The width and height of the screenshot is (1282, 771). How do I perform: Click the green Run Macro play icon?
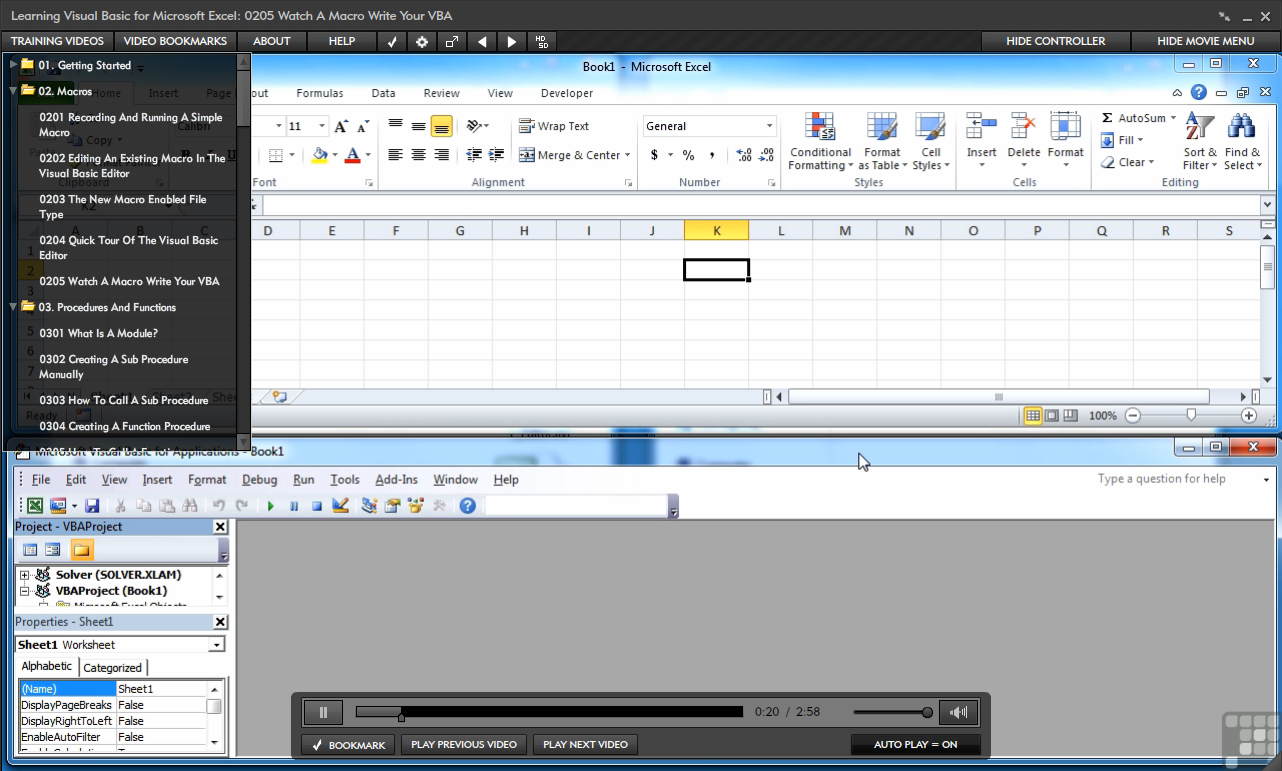(x=270, y=506)
